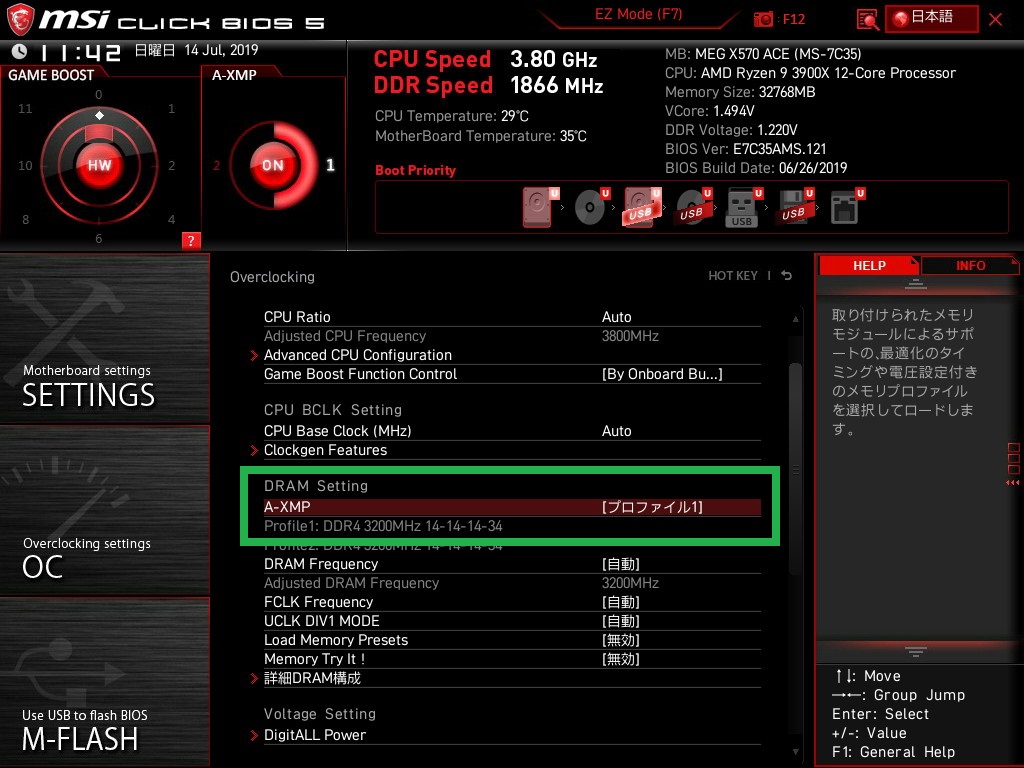Click the Profile1: DDR4 3200MHz 14-14-14-34 line
Viewport: 1024px width, 768px height.
[383, 526]
